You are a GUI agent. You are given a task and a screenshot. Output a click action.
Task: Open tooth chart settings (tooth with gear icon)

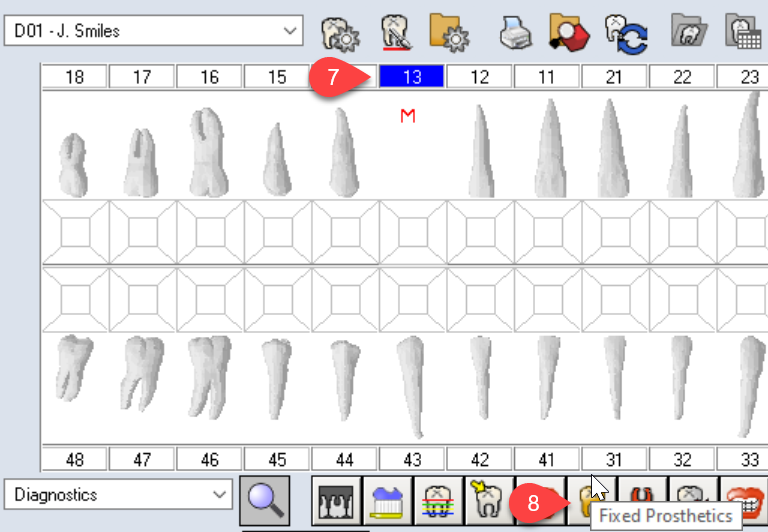coord(340,33)
